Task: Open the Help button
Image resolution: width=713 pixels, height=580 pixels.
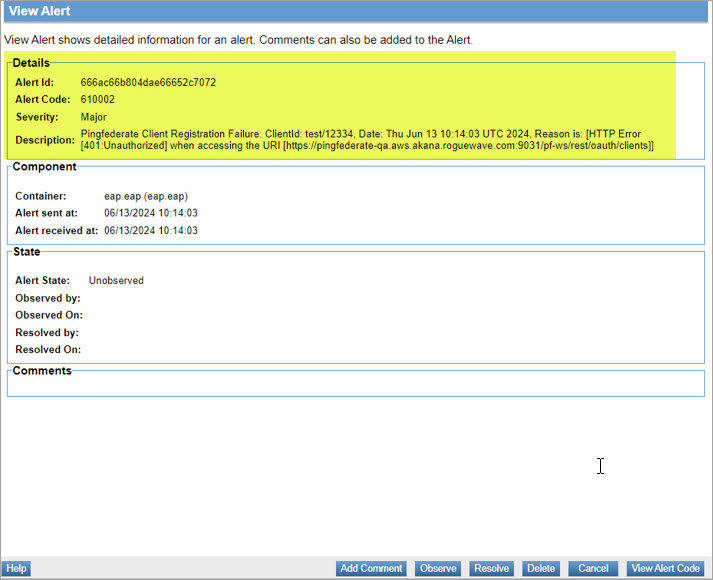Action: click(16, 568)
